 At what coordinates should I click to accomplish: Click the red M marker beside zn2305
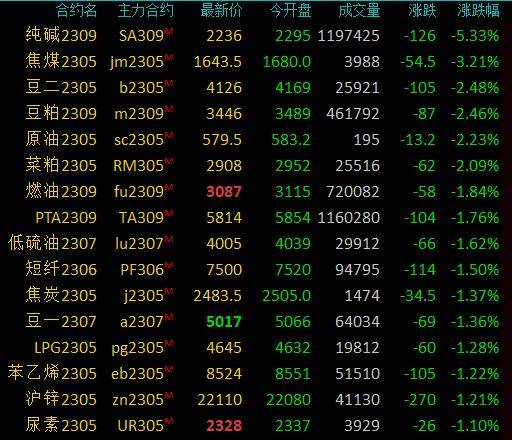pos(169,395)
